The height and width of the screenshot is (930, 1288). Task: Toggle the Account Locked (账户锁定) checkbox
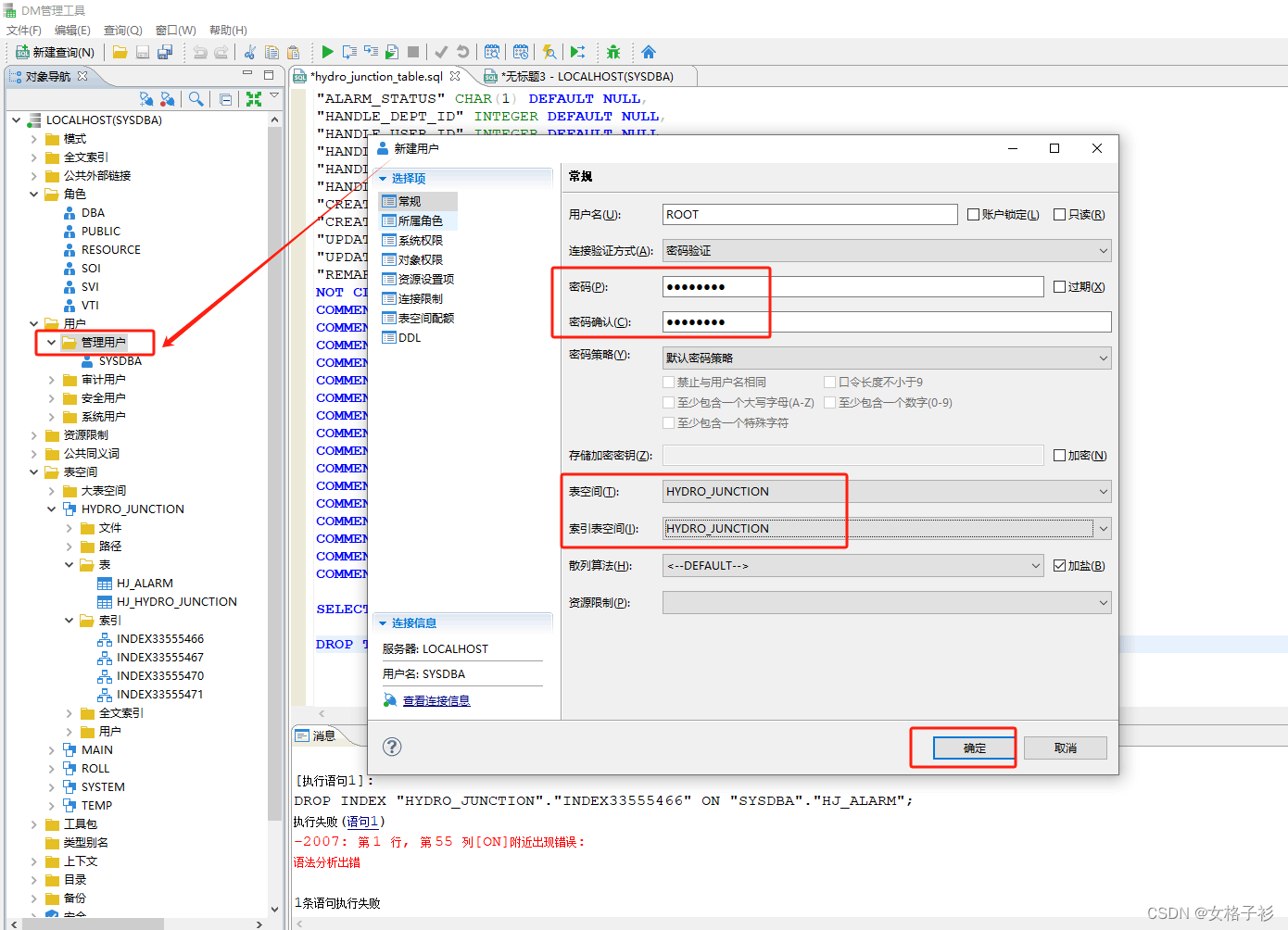[x=973, y=214]
